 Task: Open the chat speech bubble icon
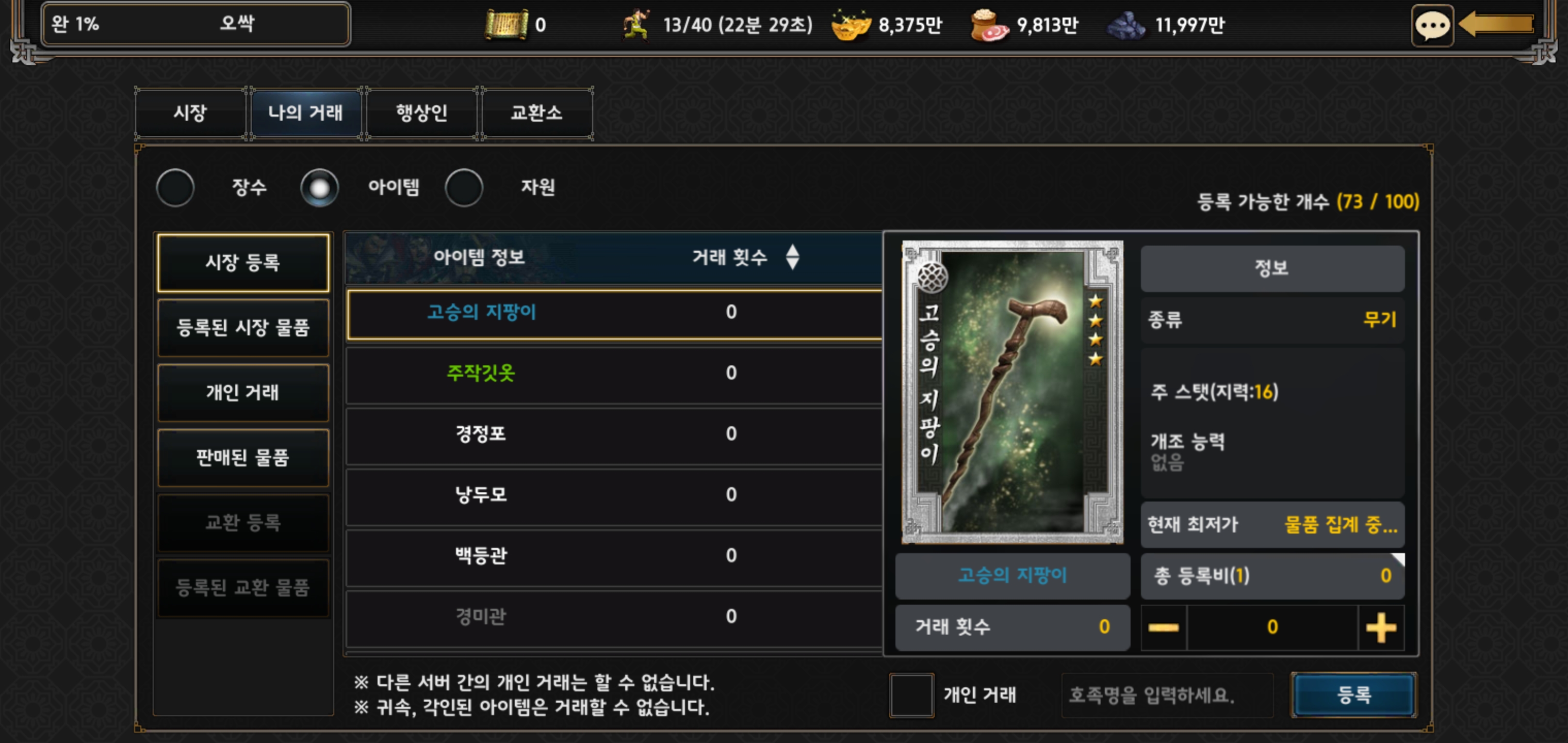1432,25
